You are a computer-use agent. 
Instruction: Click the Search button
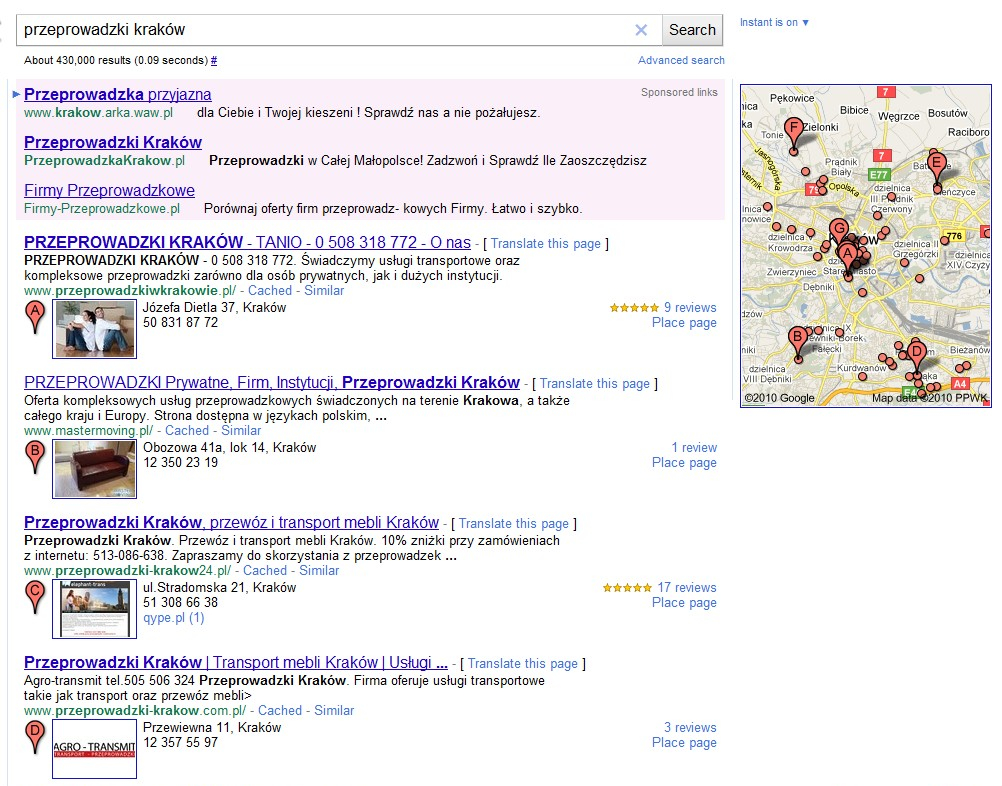pos(692,30)
